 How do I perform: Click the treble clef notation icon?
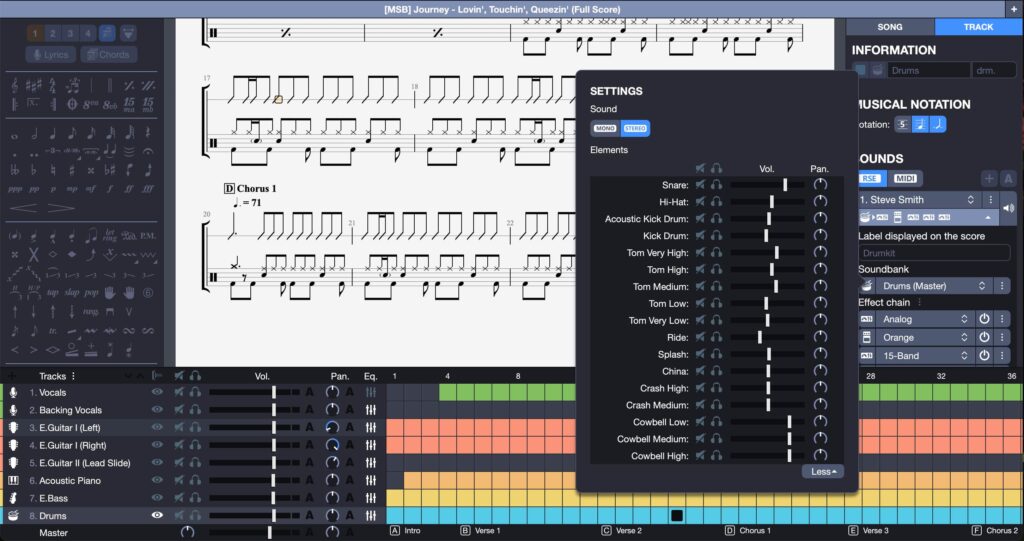[x=14, y=86]
